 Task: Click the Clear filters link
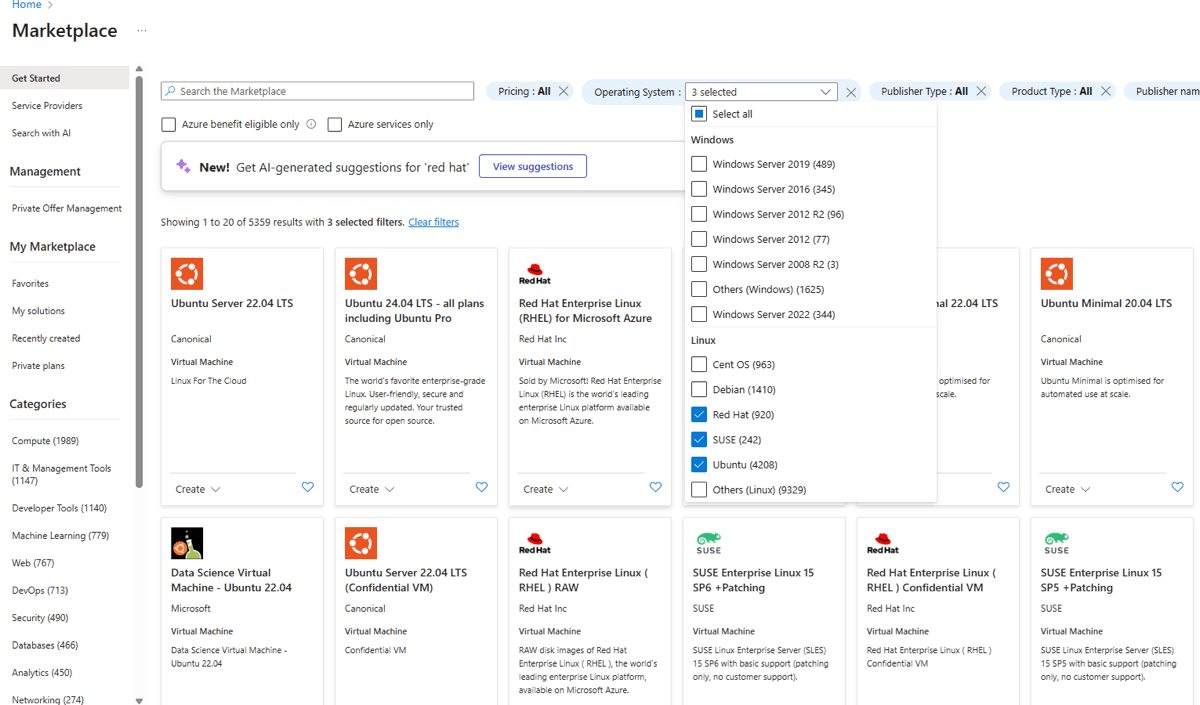(433, 221)
